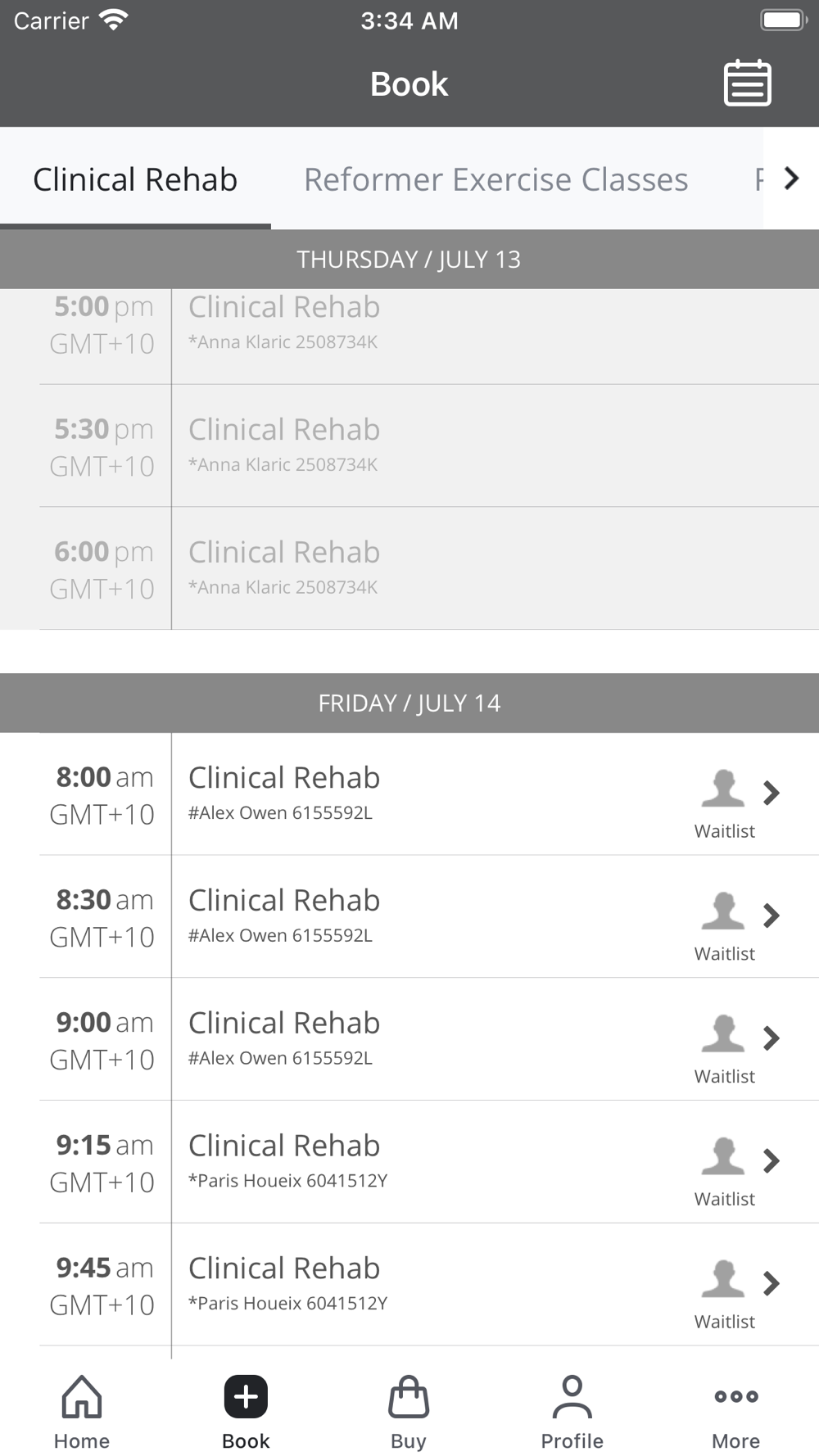Open the Buy shopping bag icon
The width and height of the screenshot is (819, 1456).
coord(409,1397)
